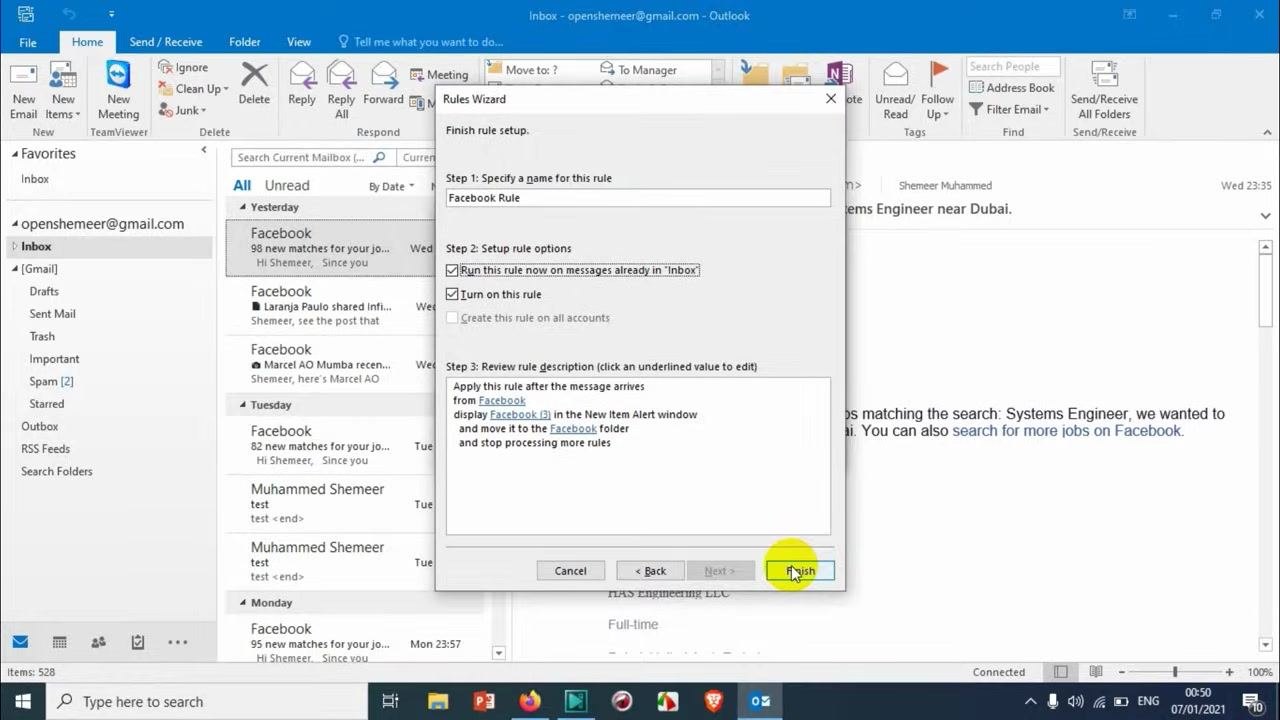Click Facebook (3) alert text link
Image resolution: width=1280 pixels, height=720 pixels.
point(520,414)
